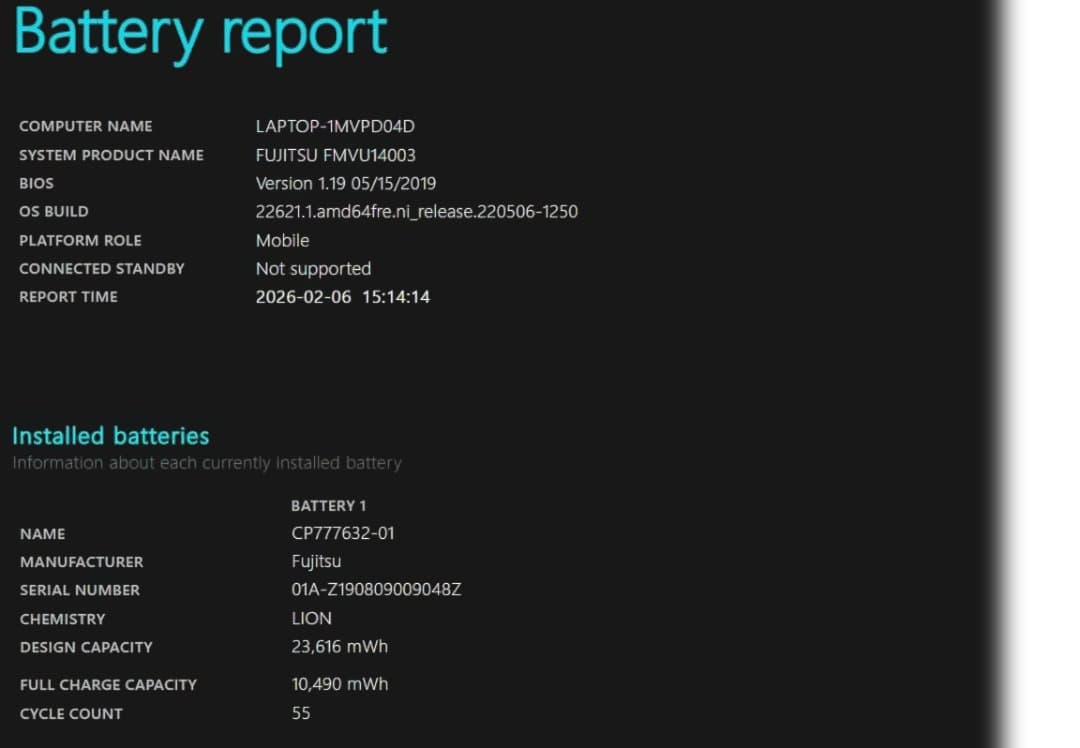This screenshot has width=1080, height=748.
Task: Click the FULL CHARGE CAPACITY label
Action: pyautogui.click(x=108, y=685)
